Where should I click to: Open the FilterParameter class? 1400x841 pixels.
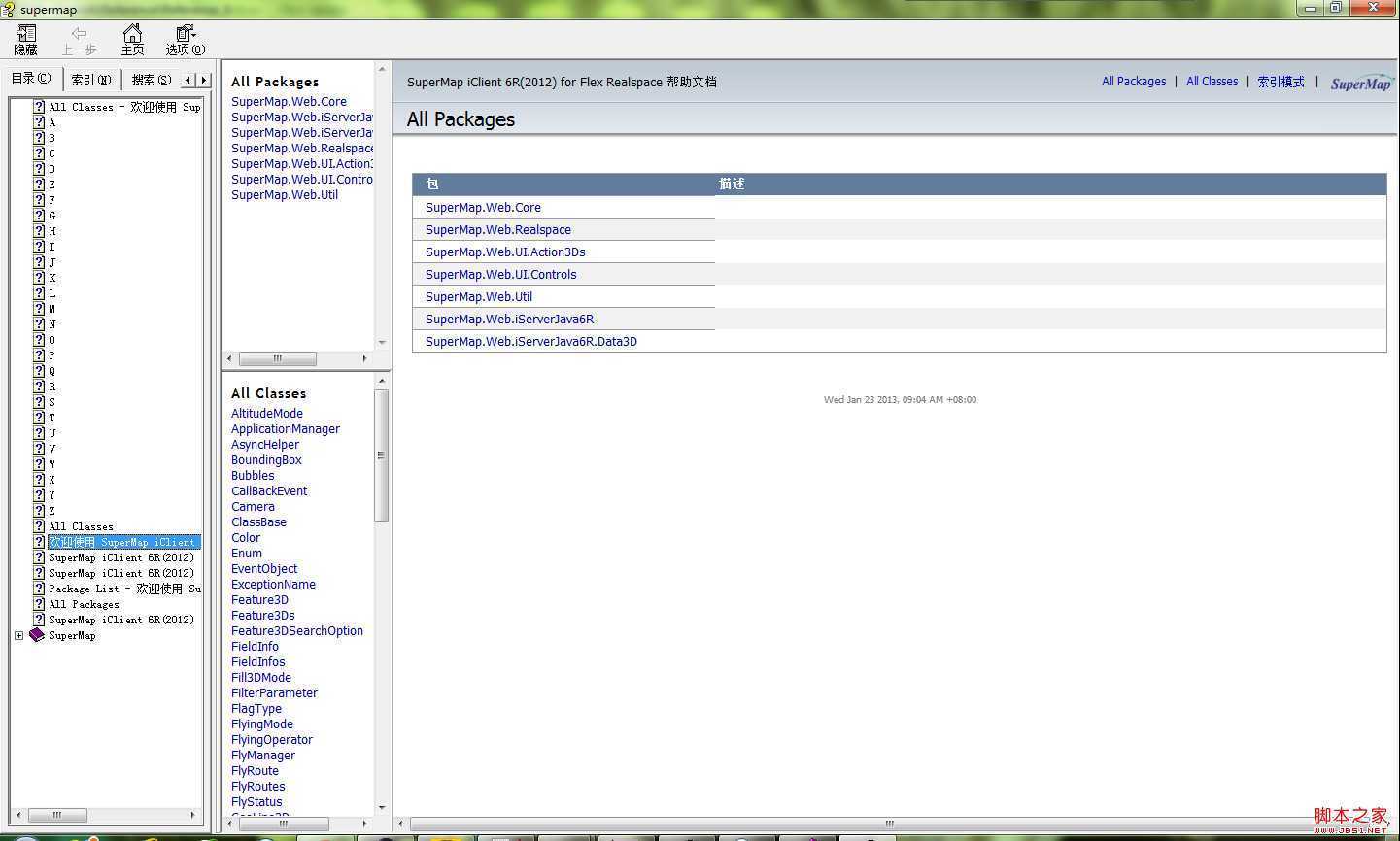274,692
